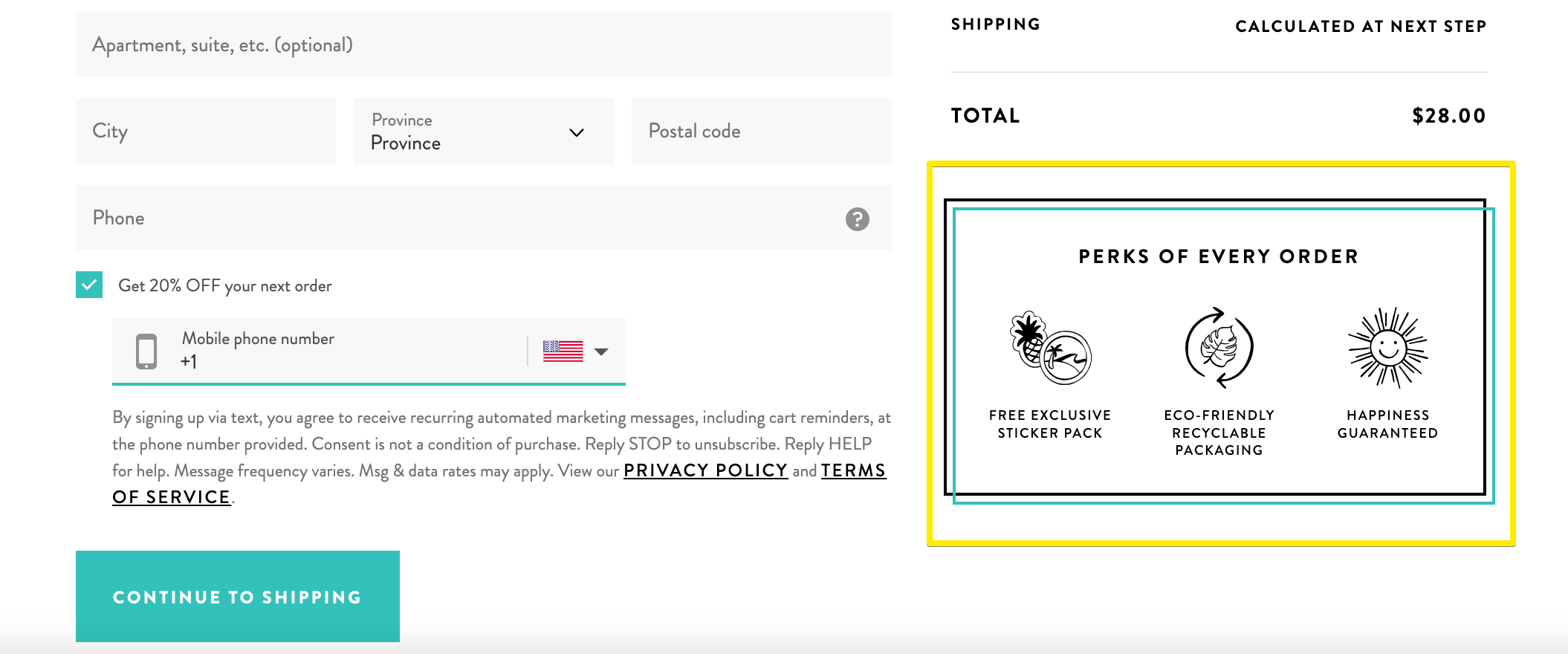This screenshot has width=1568, height=654.
Task: Click the Perks of Every Order heading
Action: [1218, 256]
